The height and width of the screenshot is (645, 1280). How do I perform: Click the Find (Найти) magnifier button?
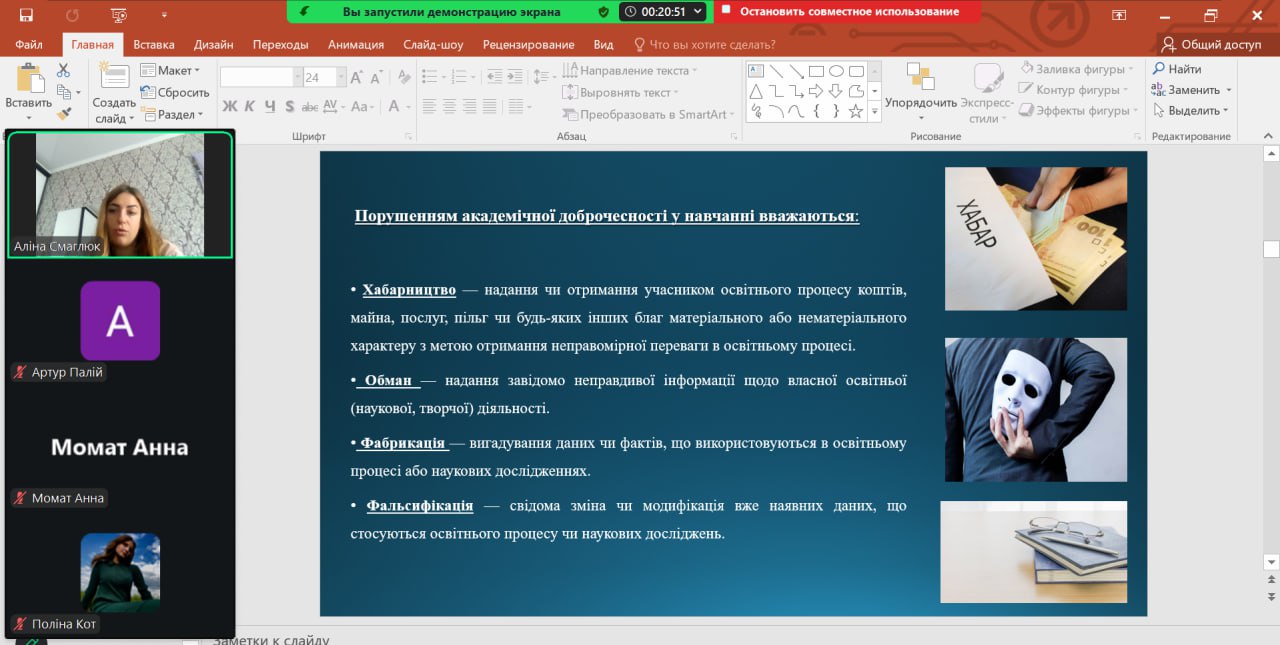coord(1177,69)
